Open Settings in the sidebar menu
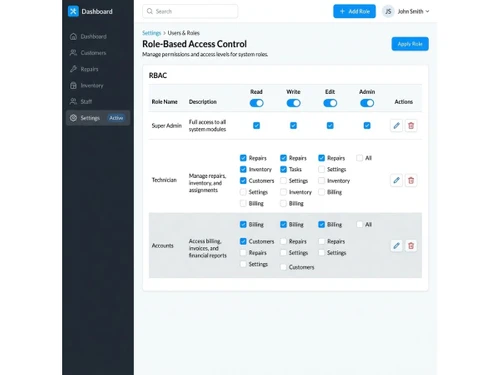Screen dimensions: 500x375 coord(98,118)
